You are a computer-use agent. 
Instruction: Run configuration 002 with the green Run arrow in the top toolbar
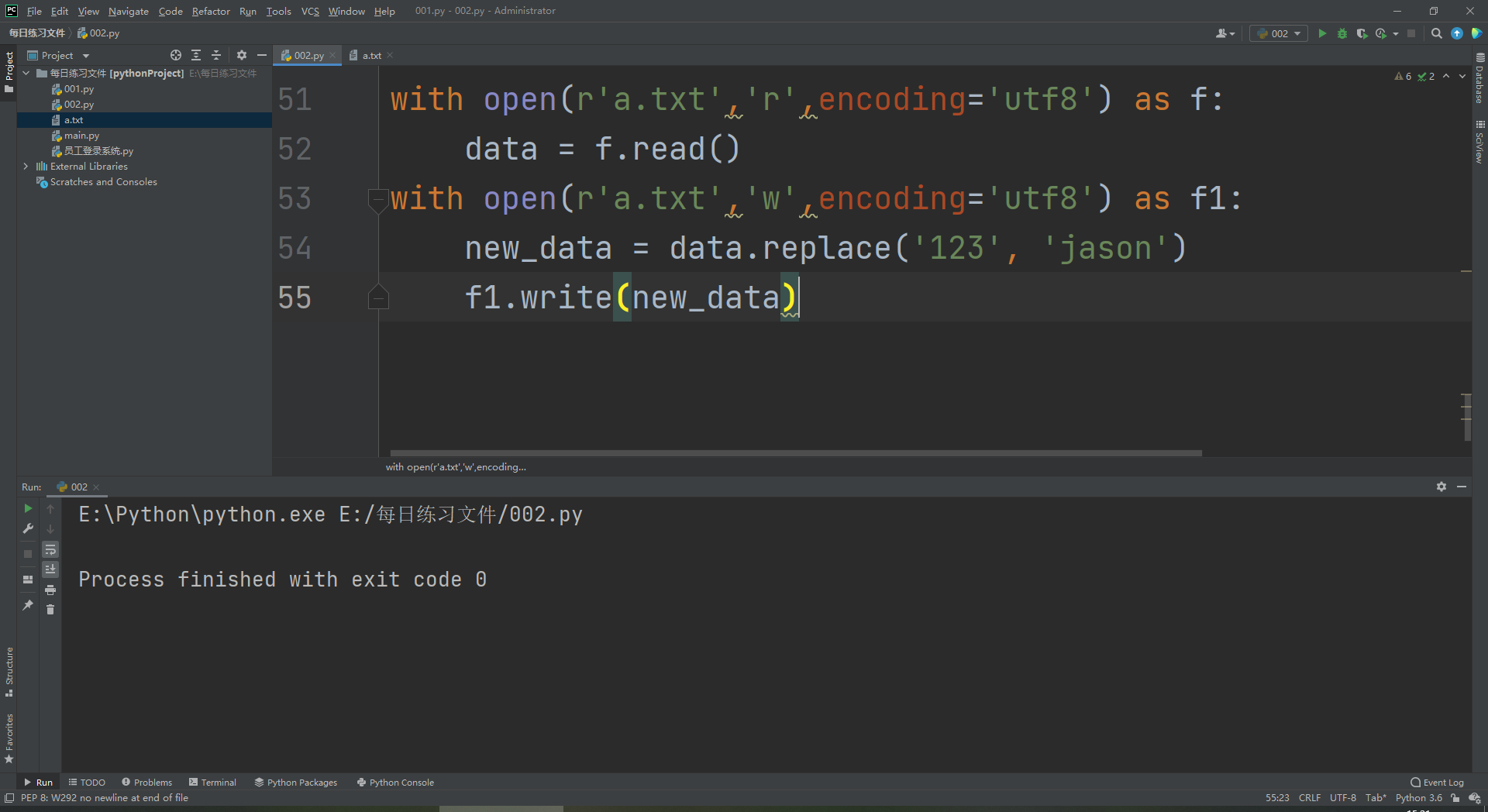point(1322,33)
